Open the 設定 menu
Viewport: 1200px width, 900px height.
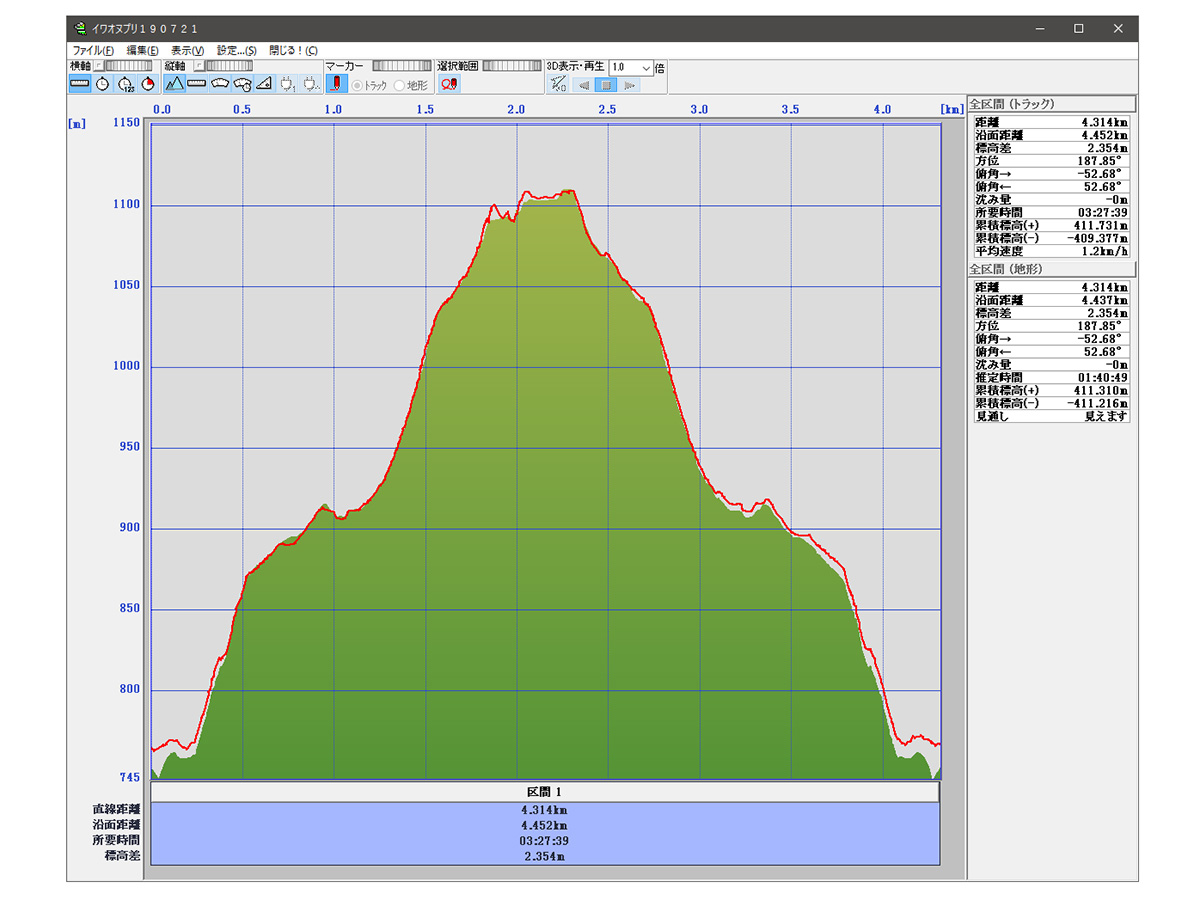(237, 50)
